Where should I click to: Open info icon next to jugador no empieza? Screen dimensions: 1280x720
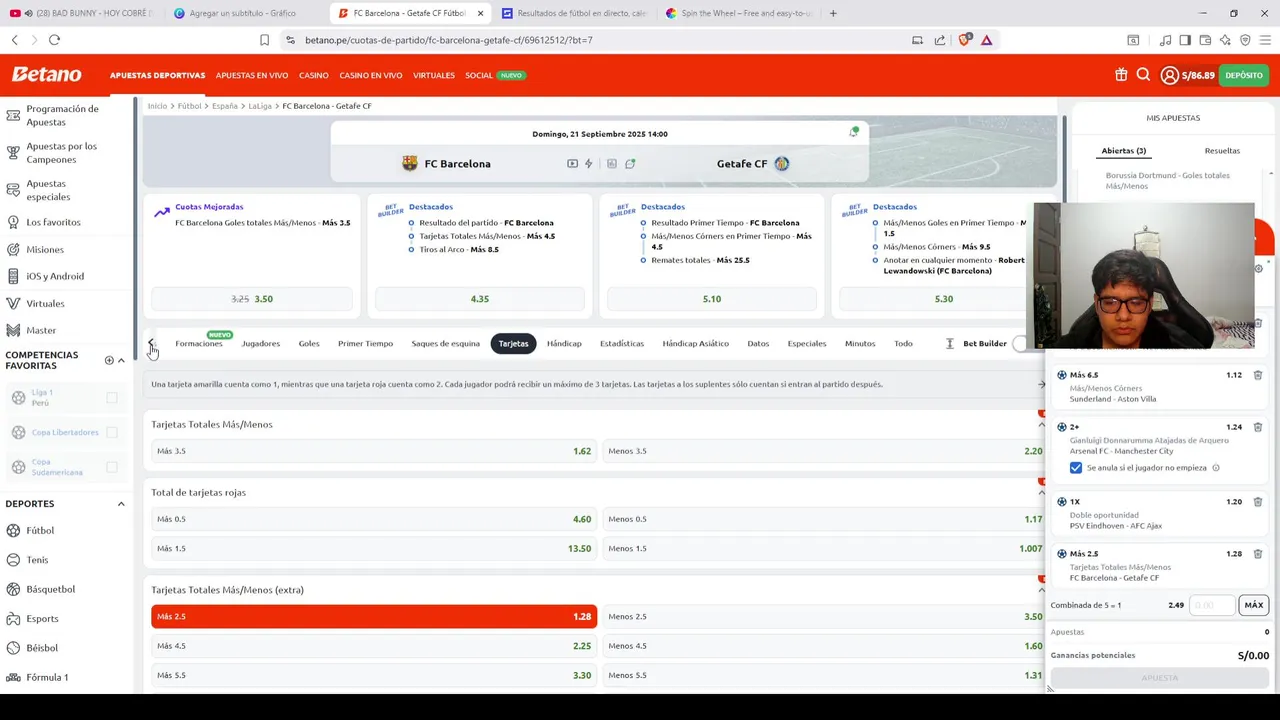tap(1216, 468)
